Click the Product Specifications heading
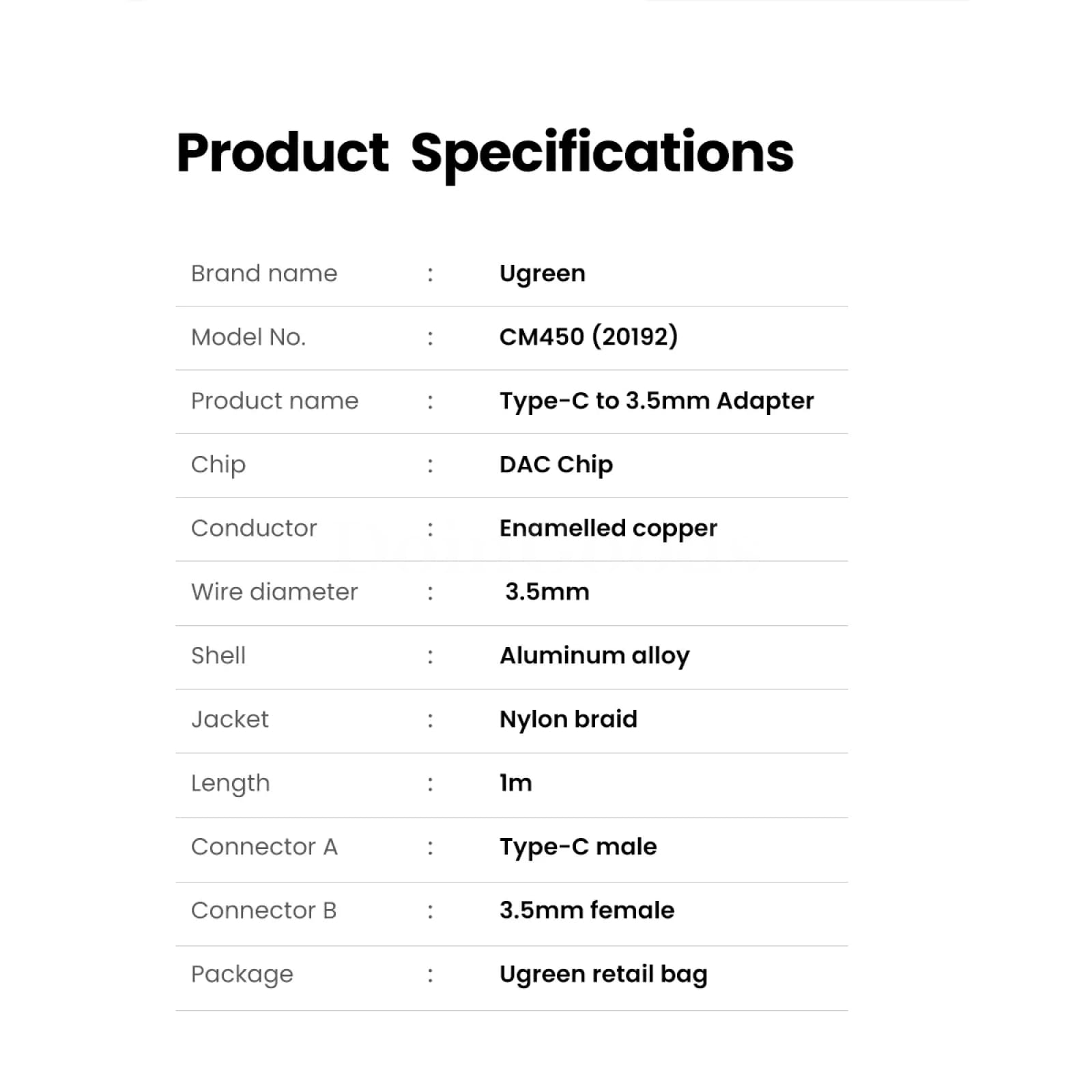Viewport: 1092px width, 1092px height. [x=485, y=153]
